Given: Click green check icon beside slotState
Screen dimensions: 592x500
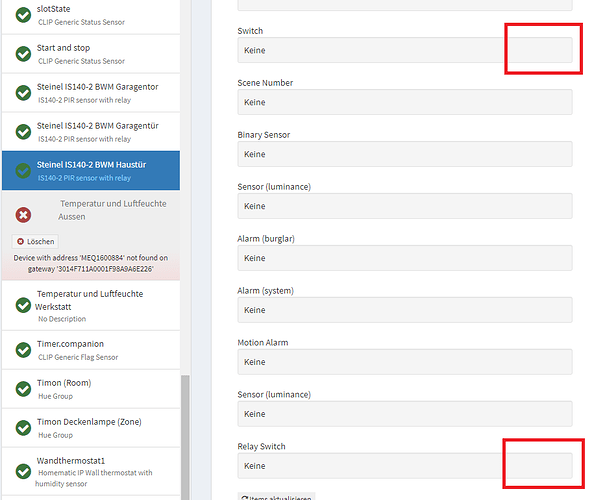Looking at the screenshot, I should pos(23,15).
